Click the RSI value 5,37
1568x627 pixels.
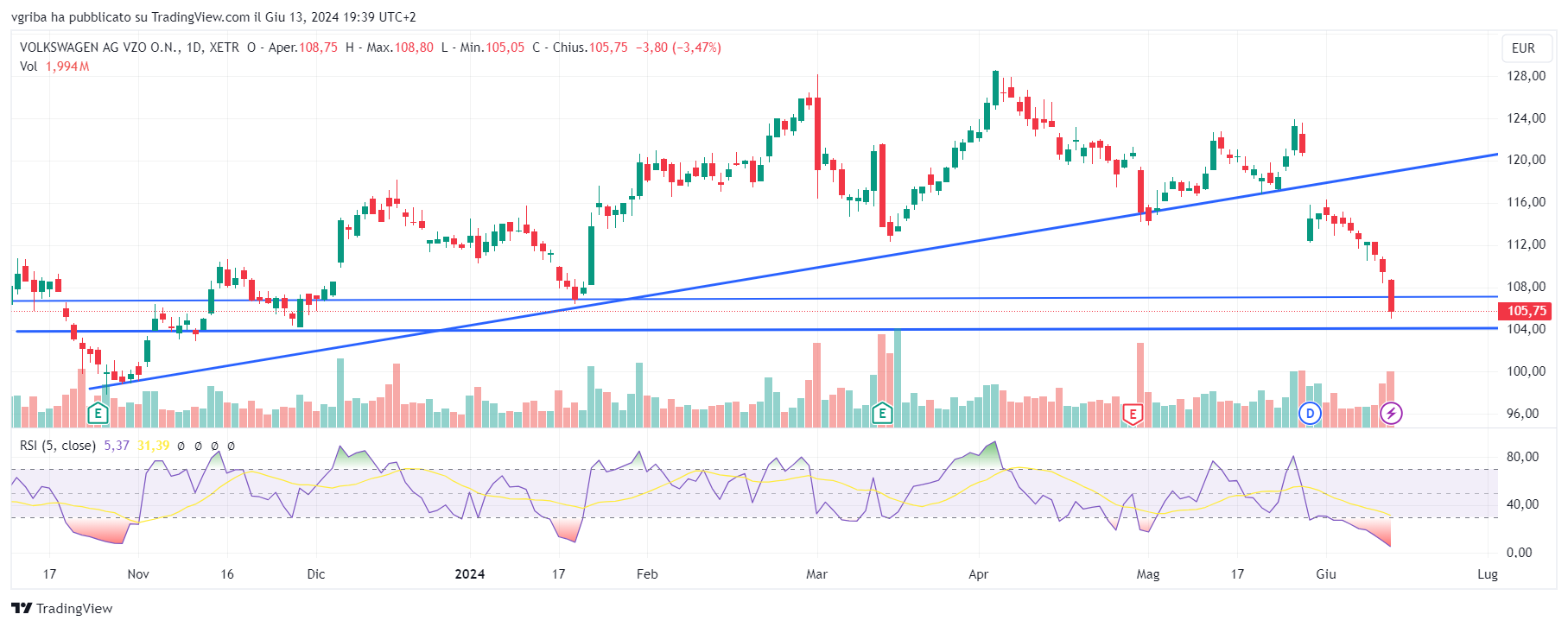(117, 446)
